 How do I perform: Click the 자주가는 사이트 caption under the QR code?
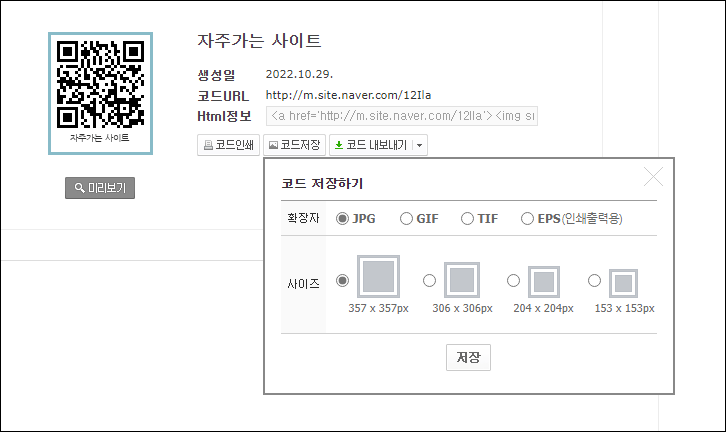(x=100, y=138)
